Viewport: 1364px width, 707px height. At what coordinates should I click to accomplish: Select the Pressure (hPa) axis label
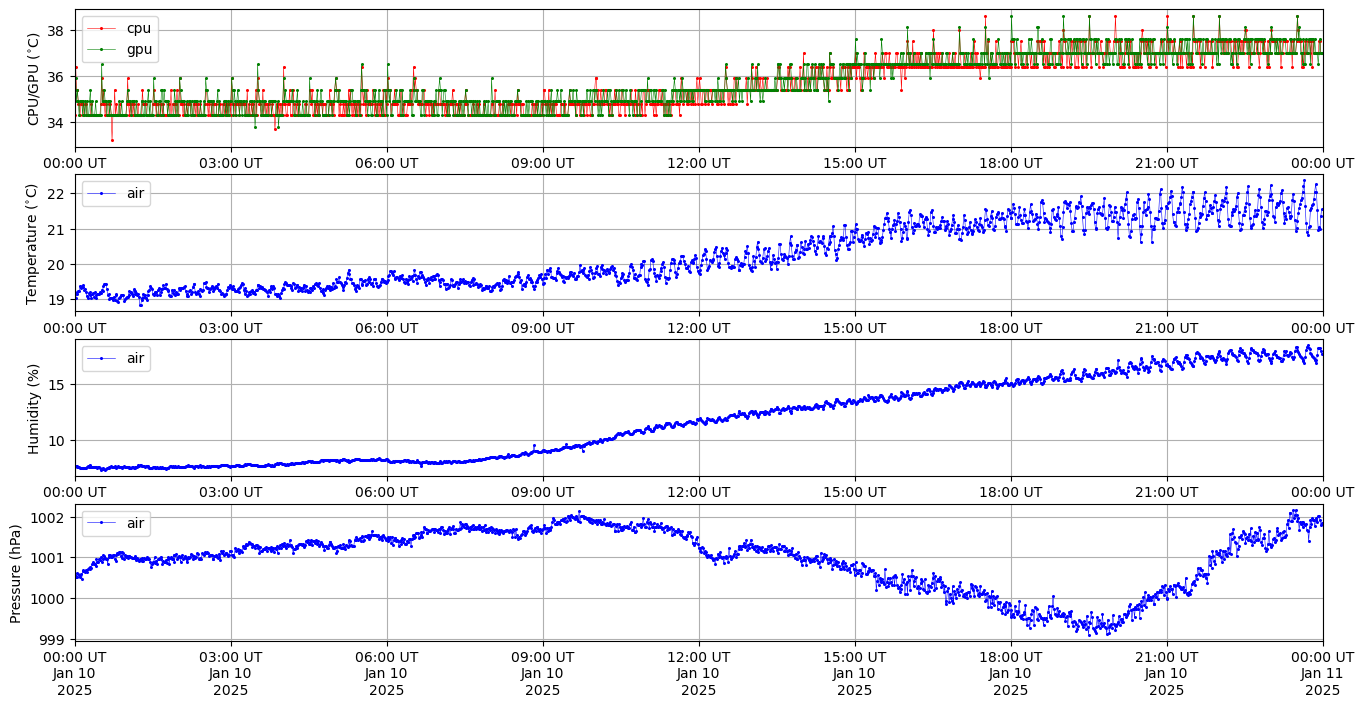[x=16, y=573]
